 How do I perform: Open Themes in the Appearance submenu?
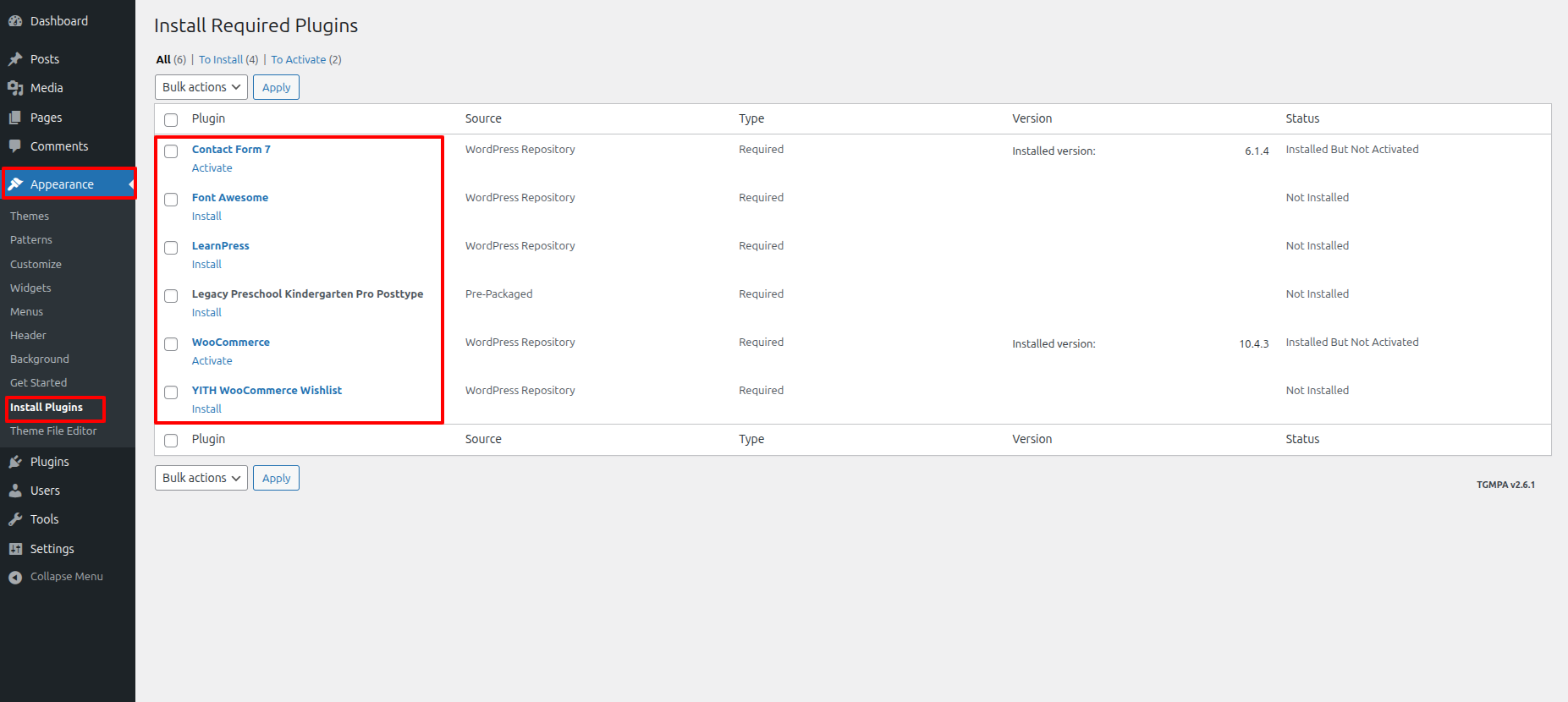[30, 217]
